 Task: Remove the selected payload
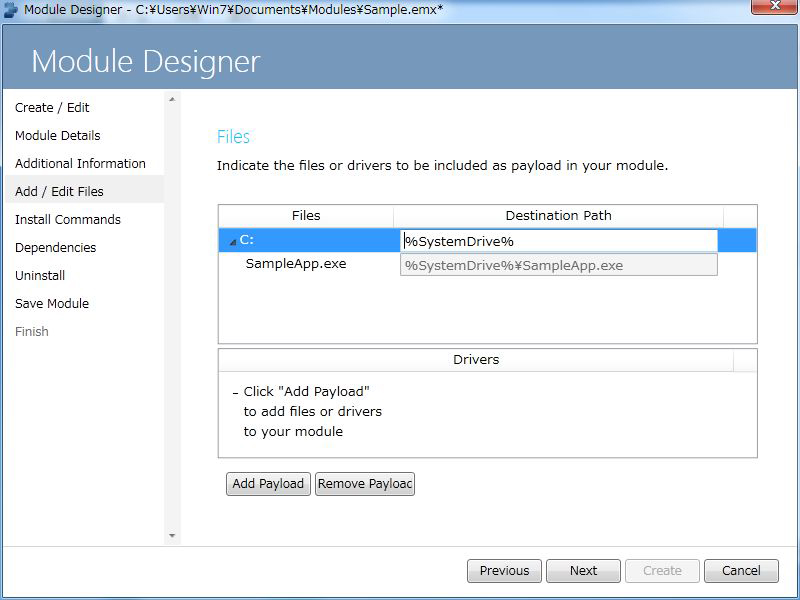click(x=366, y=483)
